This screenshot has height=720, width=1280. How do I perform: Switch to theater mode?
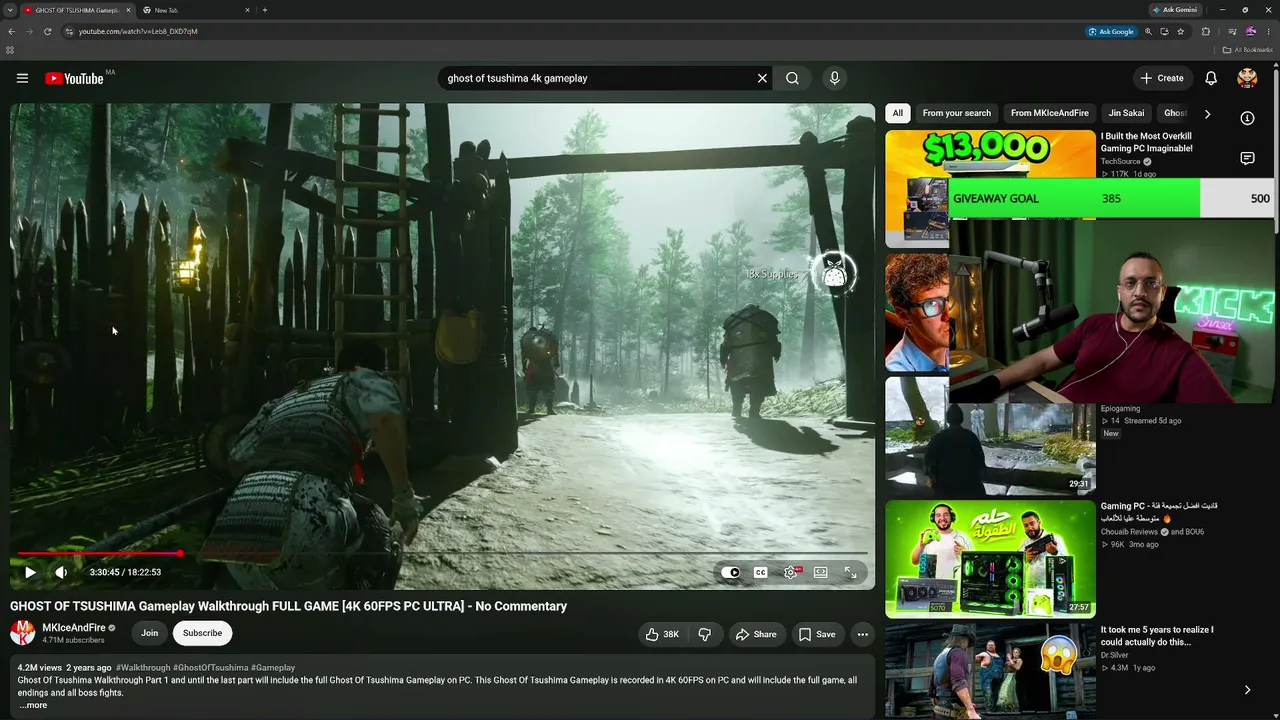[x=821, y=572]
